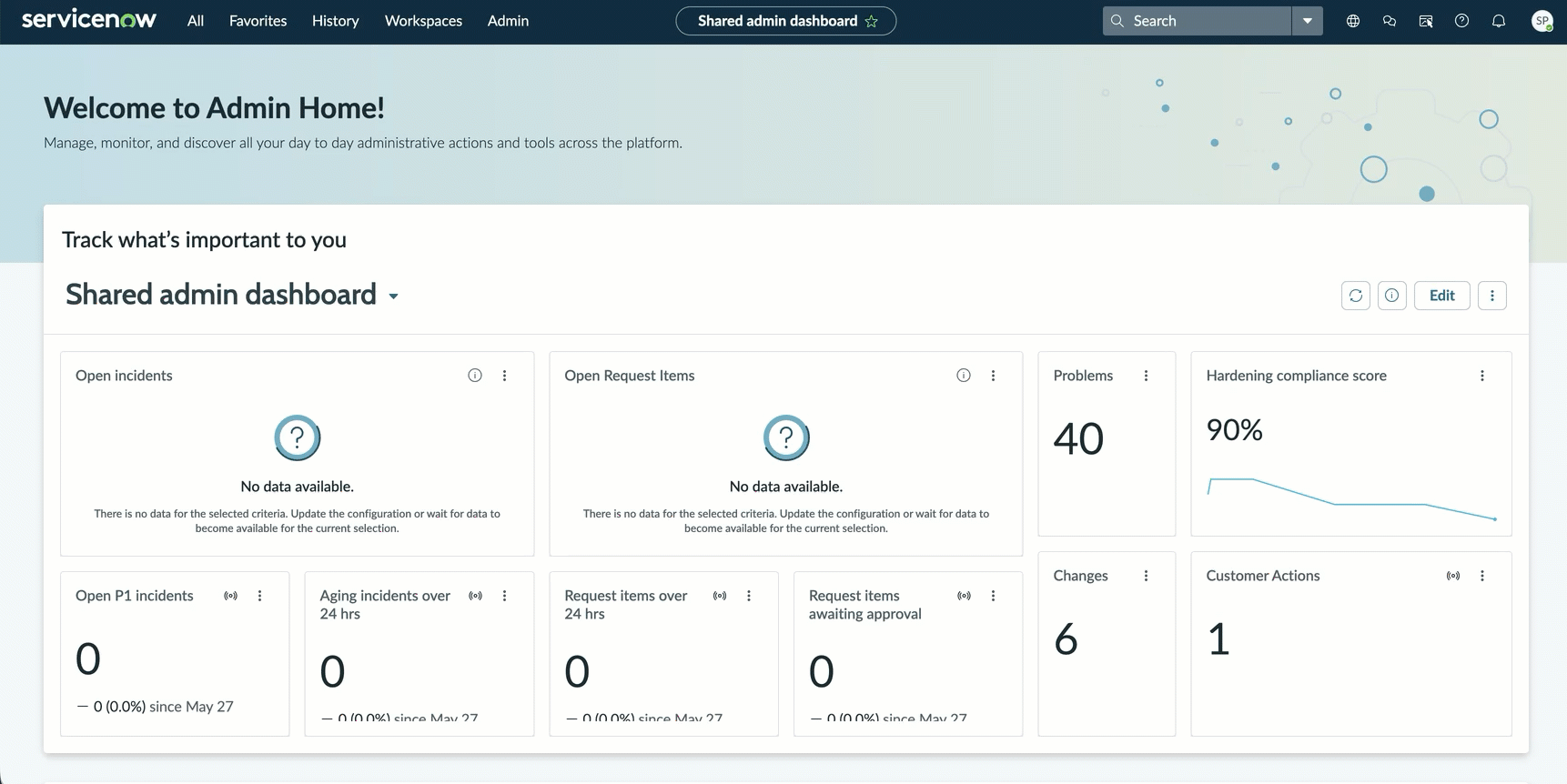Click the Request items awaiting approval value 0
Viewport: 1567px width, 784px height.
point(822,671)
